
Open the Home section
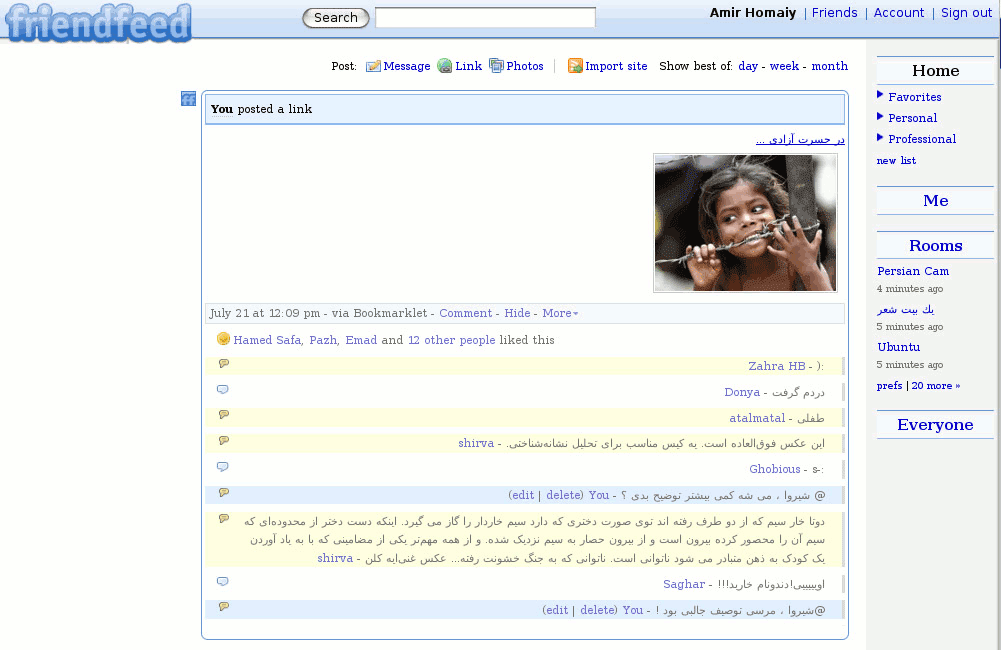tap(935, 70)
